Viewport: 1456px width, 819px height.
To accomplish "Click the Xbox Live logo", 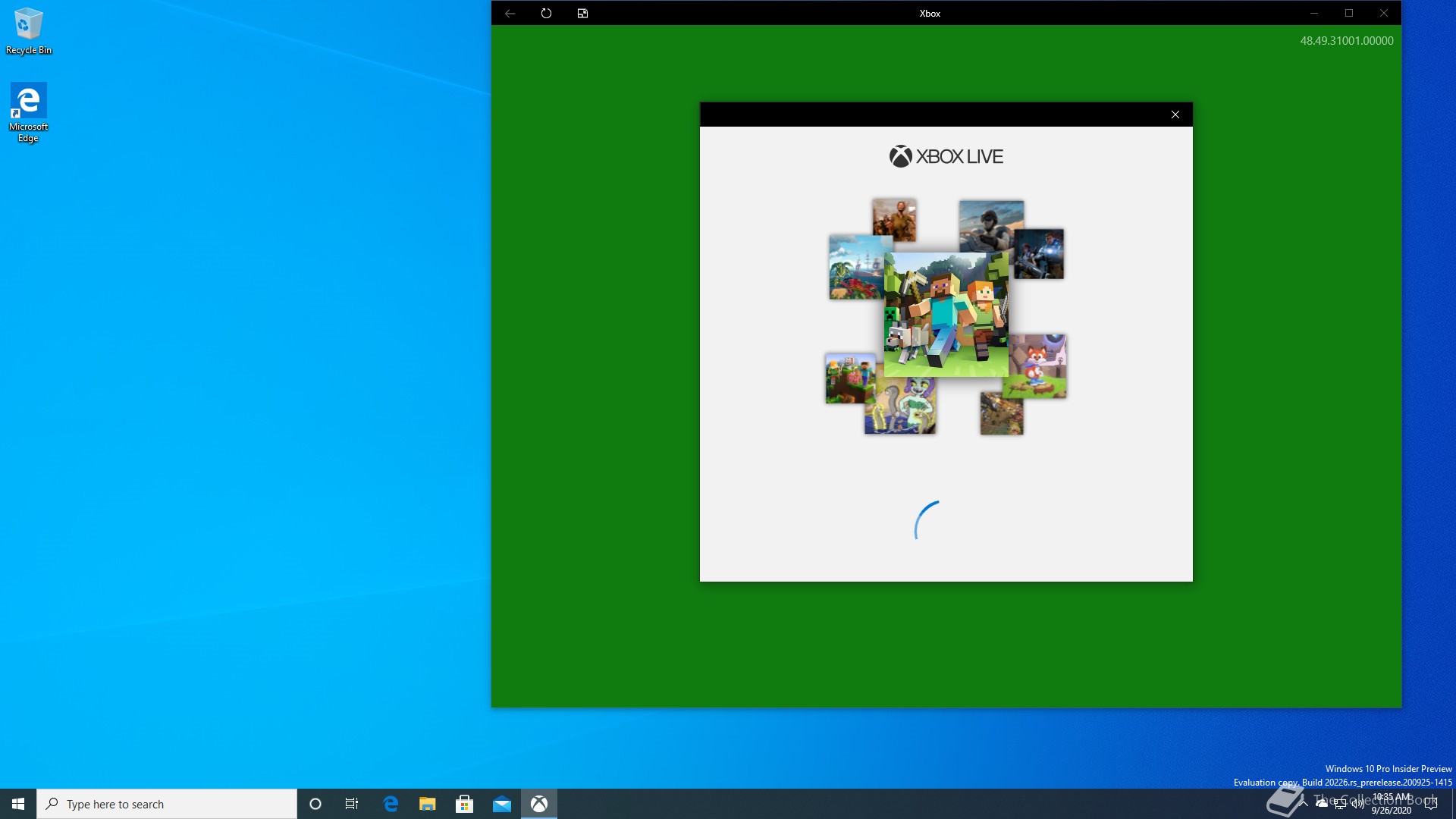I will (946, 156).
